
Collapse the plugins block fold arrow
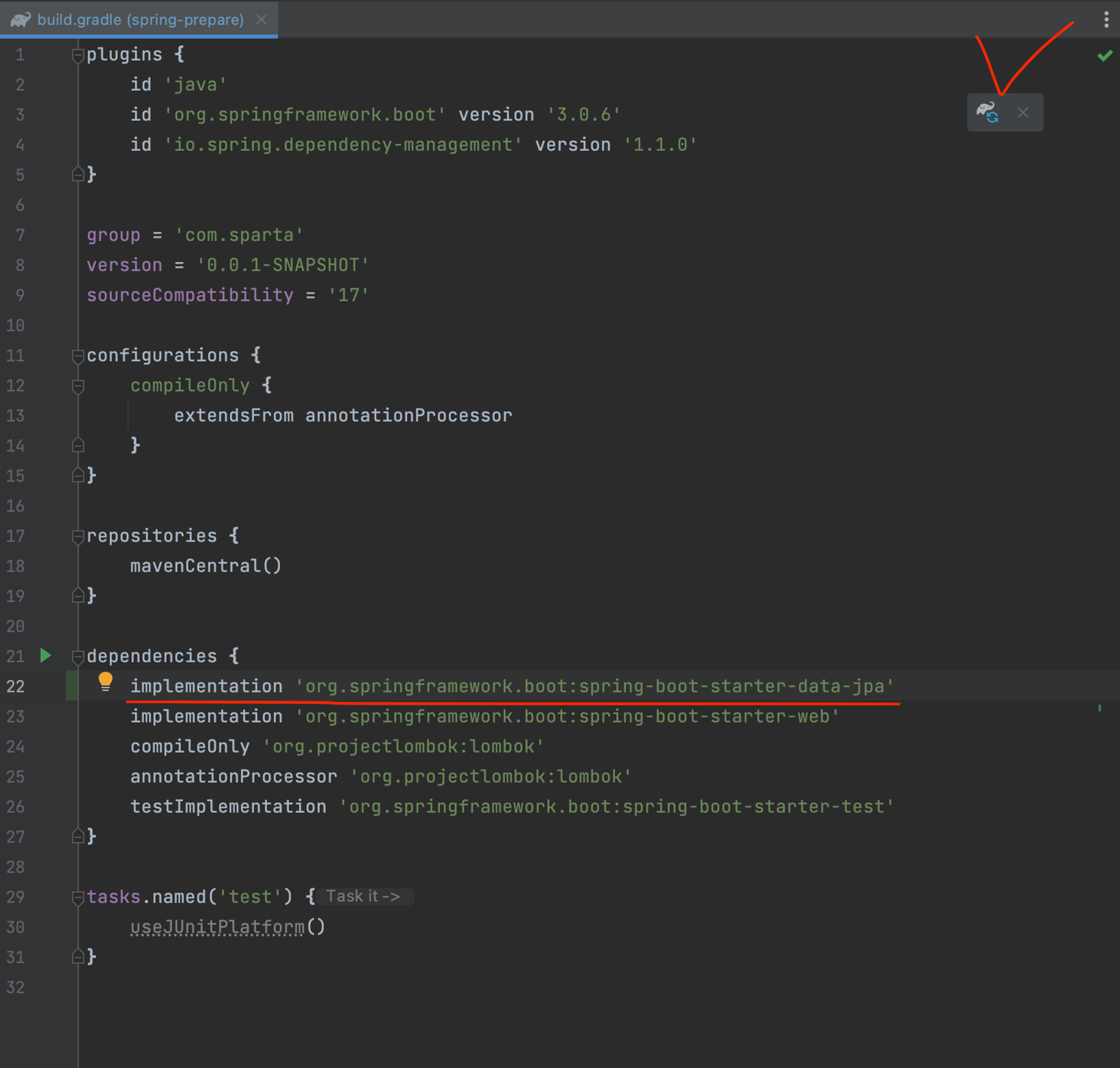[x=78, y=55]
